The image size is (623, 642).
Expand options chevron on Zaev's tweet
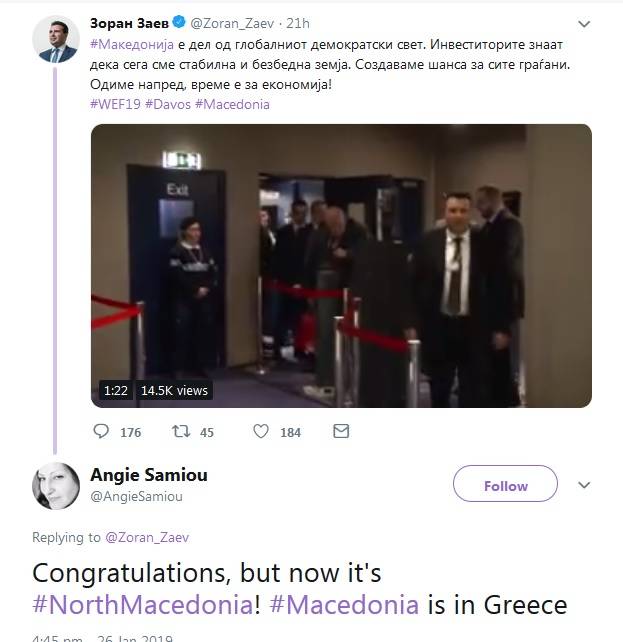coord(584,24)
